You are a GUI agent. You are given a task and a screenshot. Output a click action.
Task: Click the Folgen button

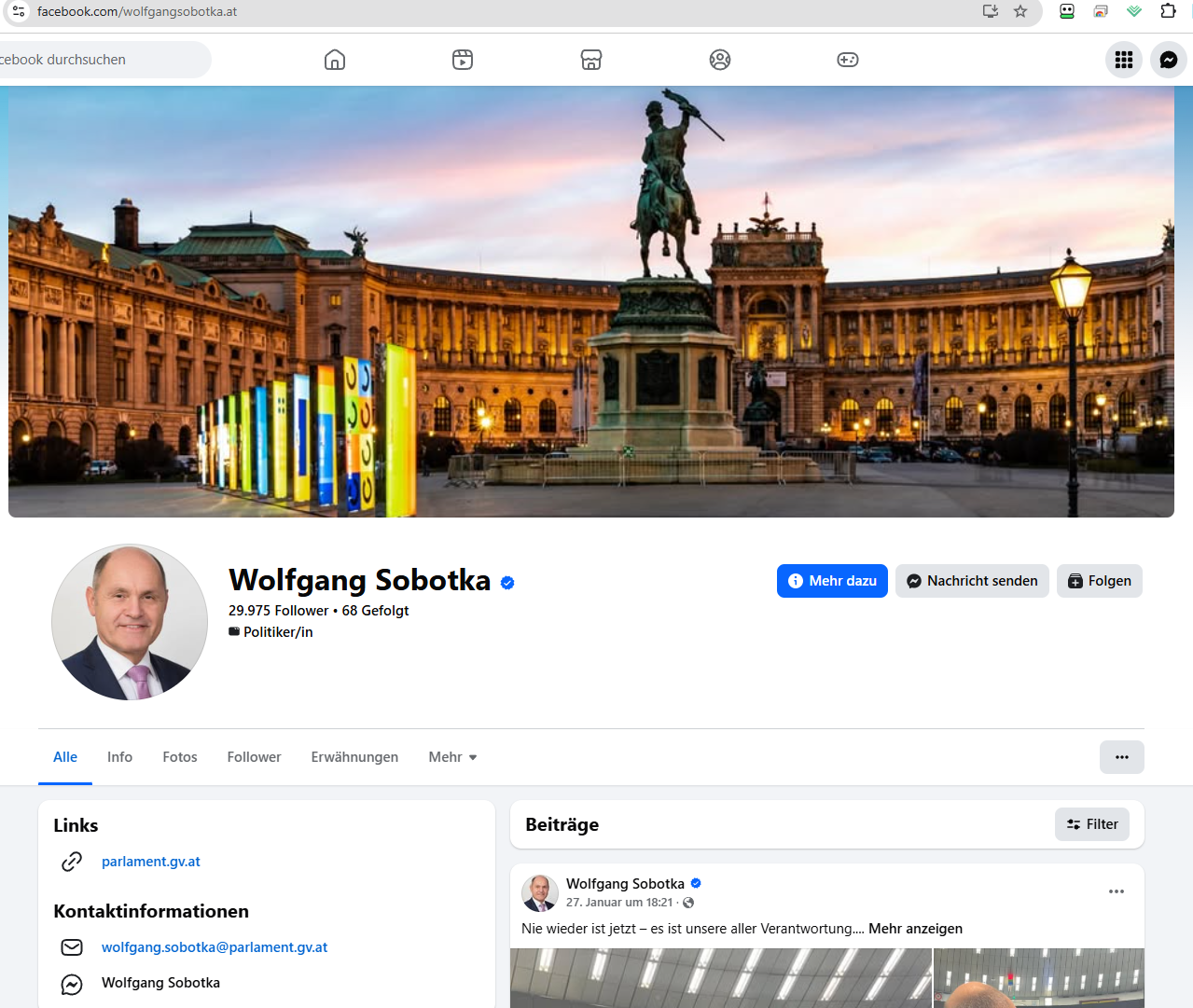tap(1099, 581)
